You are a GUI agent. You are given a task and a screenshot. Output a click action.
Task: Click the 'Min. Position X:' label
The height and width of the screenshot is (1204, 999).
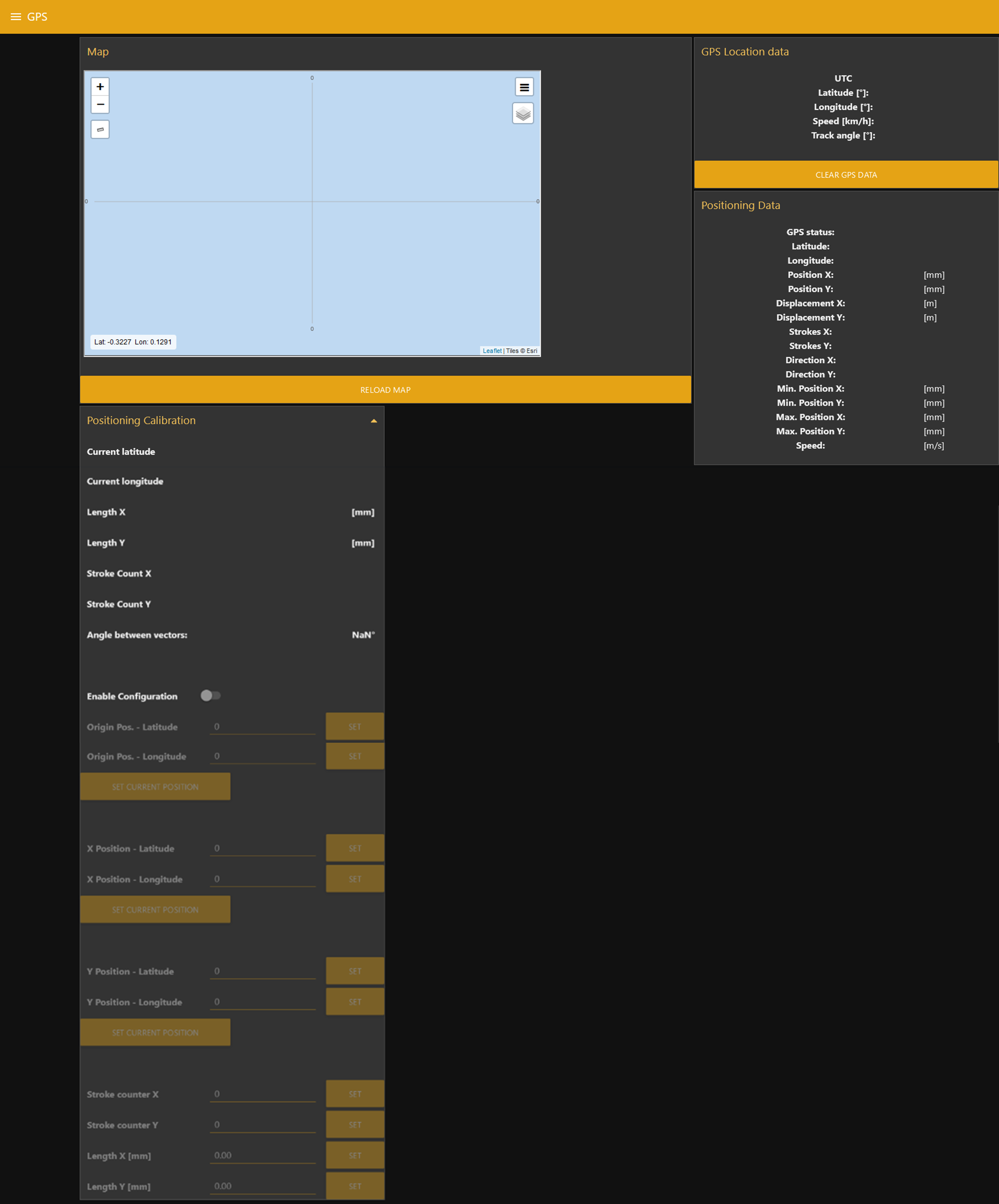[x=810, y=389]
